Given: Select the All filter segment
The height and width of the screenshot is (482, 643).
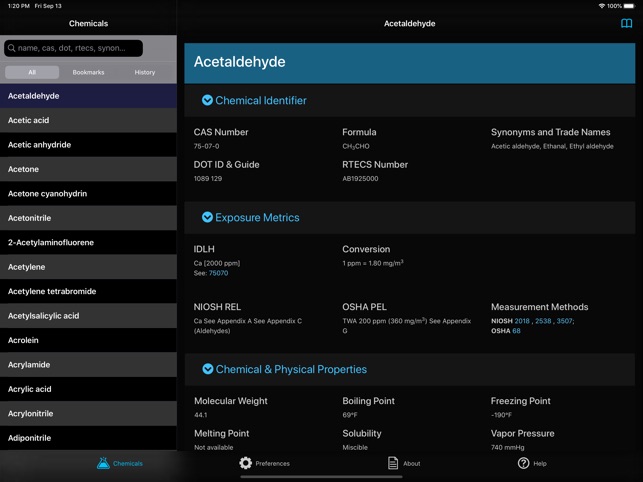Looking at the screenshot, I should [x=32, y=72].
